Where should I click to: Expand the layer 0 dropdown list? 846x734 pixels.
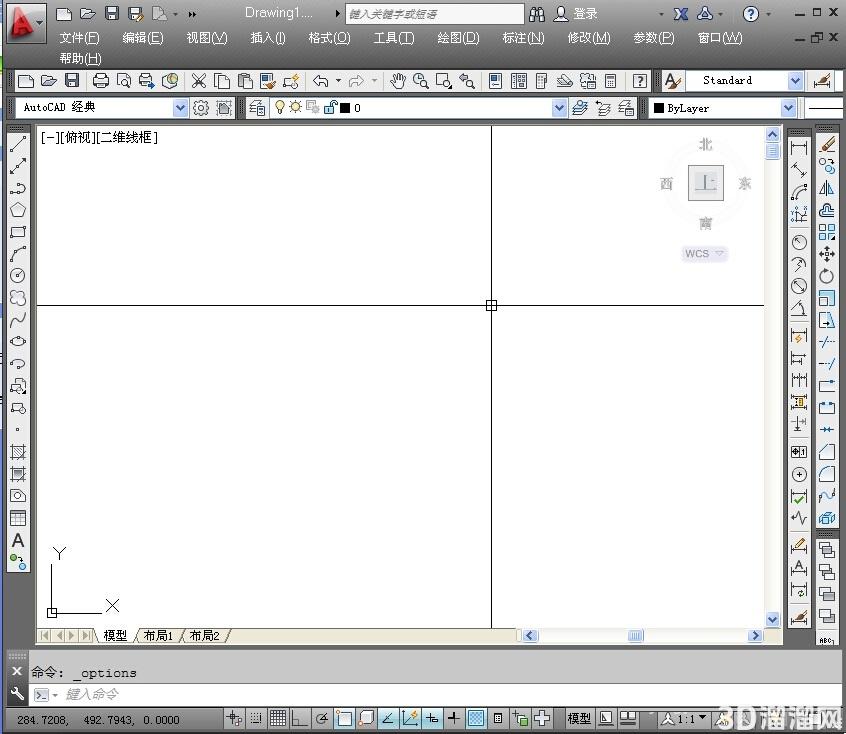560,108
